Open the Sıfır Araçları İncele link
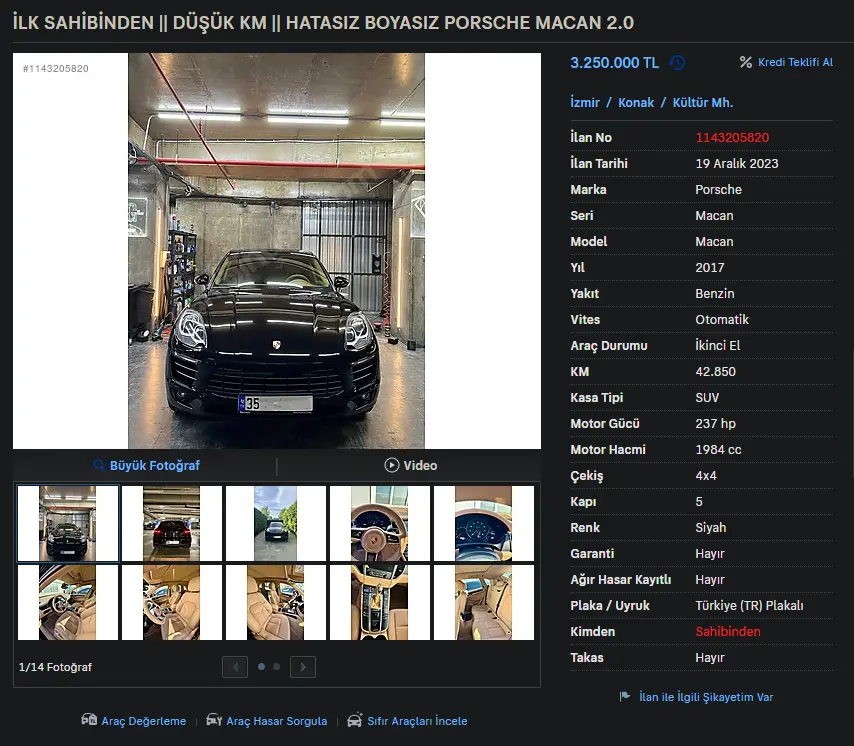The image size is (854, 746). pyautogui.click(x=417, y=721)
